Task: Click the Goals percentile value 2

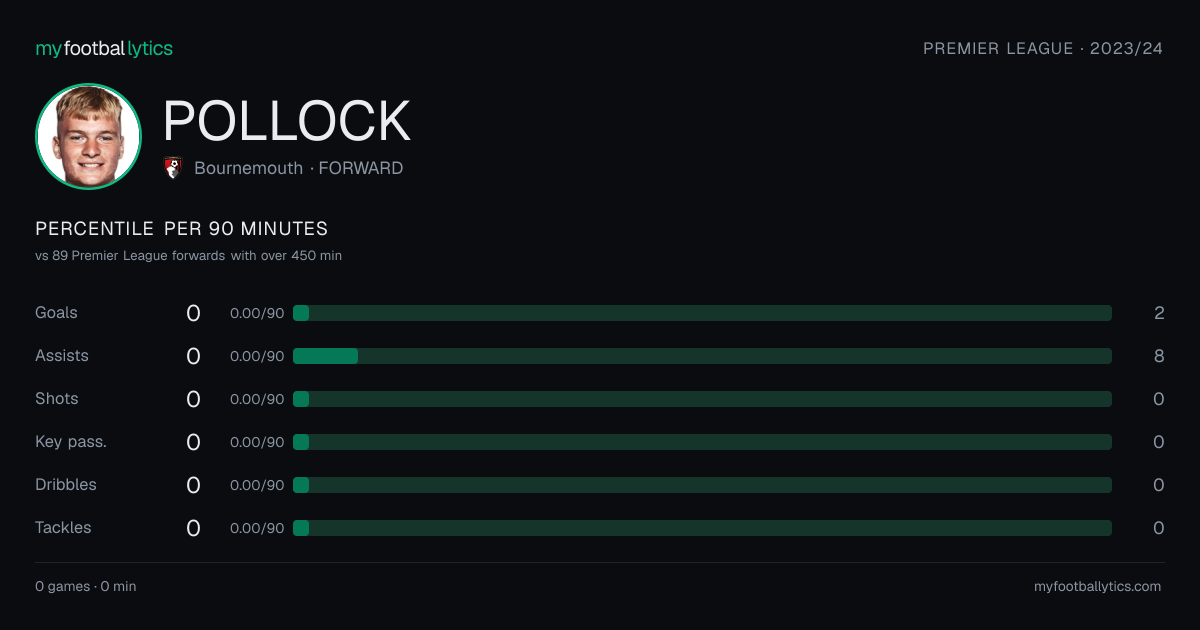Action: click(1159, 313)
